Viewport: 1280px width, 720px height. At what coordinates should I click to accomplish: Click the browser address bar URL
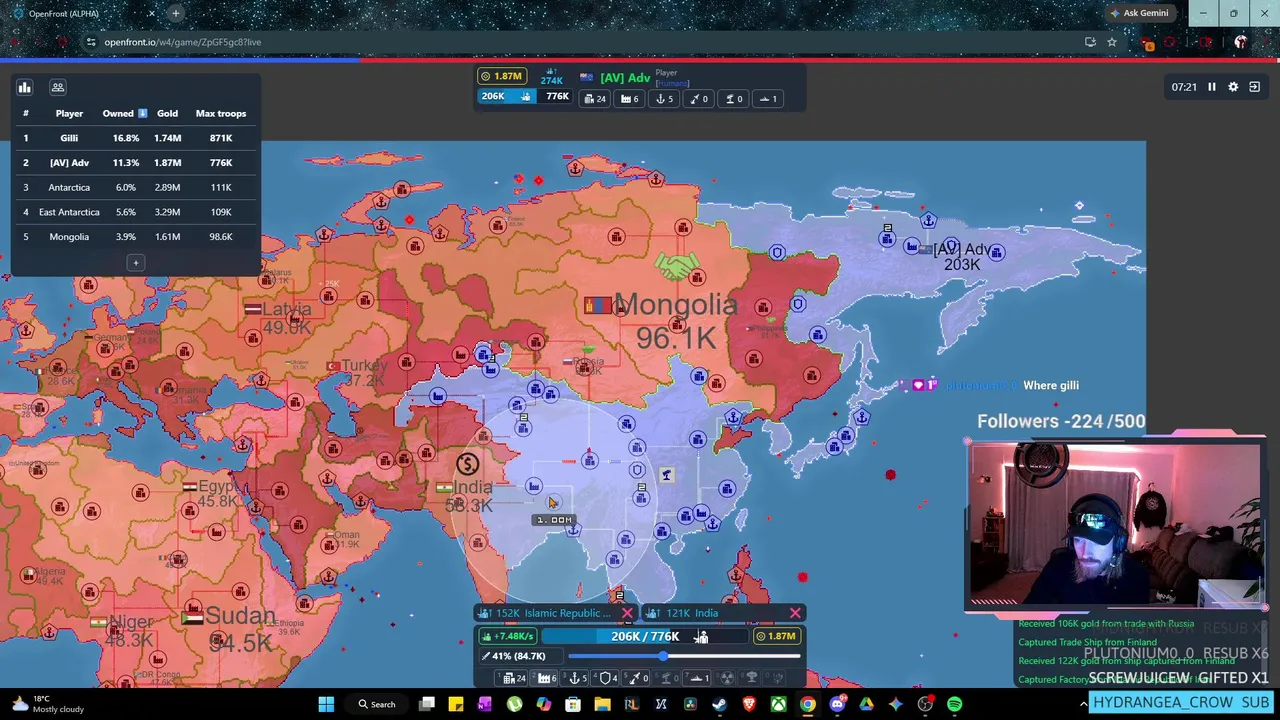pos(183,42)
